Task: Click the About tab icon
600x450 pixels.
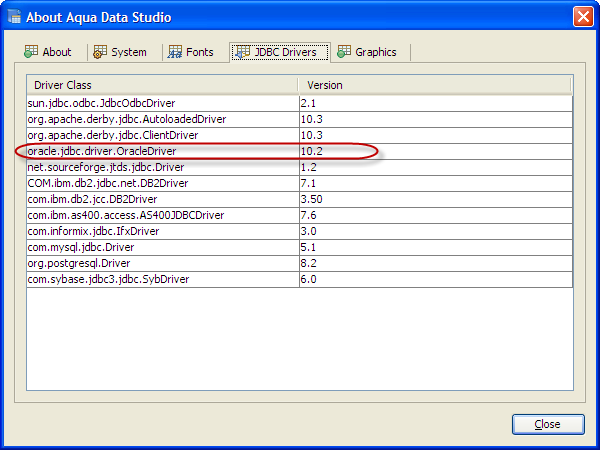Action: pyautogui.click(x=32, y=52)
